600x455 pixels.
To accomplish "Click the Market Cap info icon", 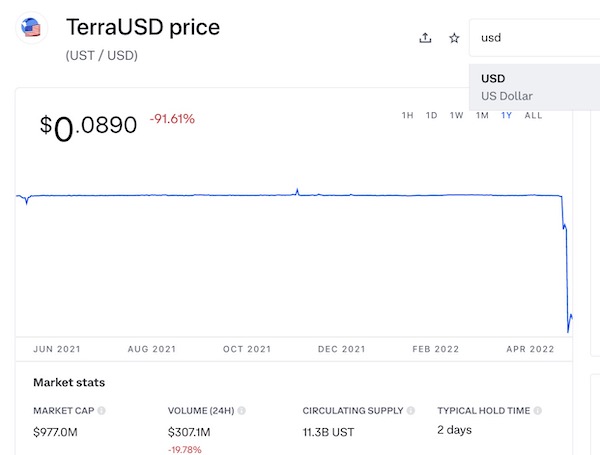I will coord(103,411).
